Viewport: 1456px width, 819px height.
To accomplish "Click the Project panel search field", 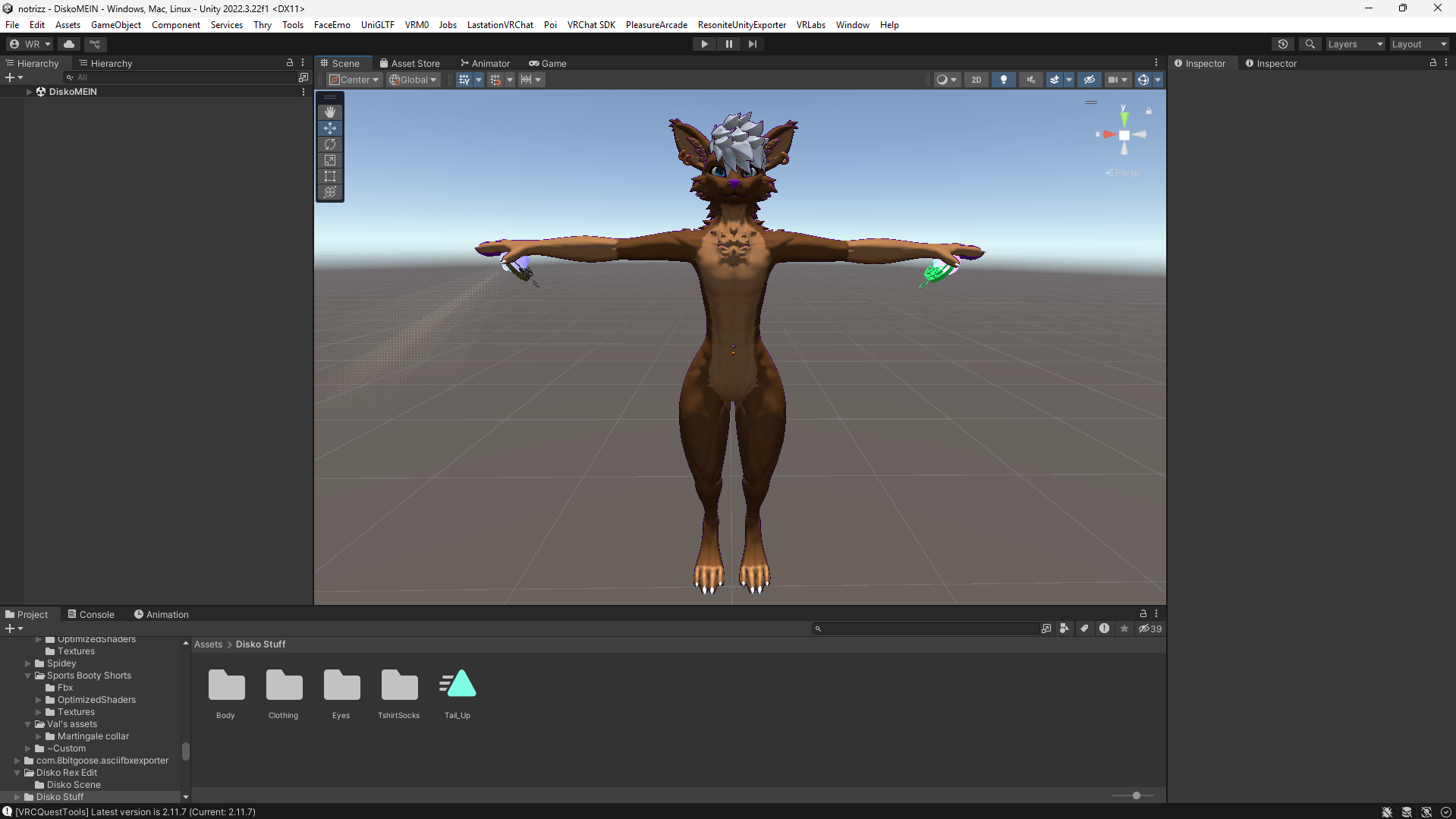I will (x=926, y=628).
